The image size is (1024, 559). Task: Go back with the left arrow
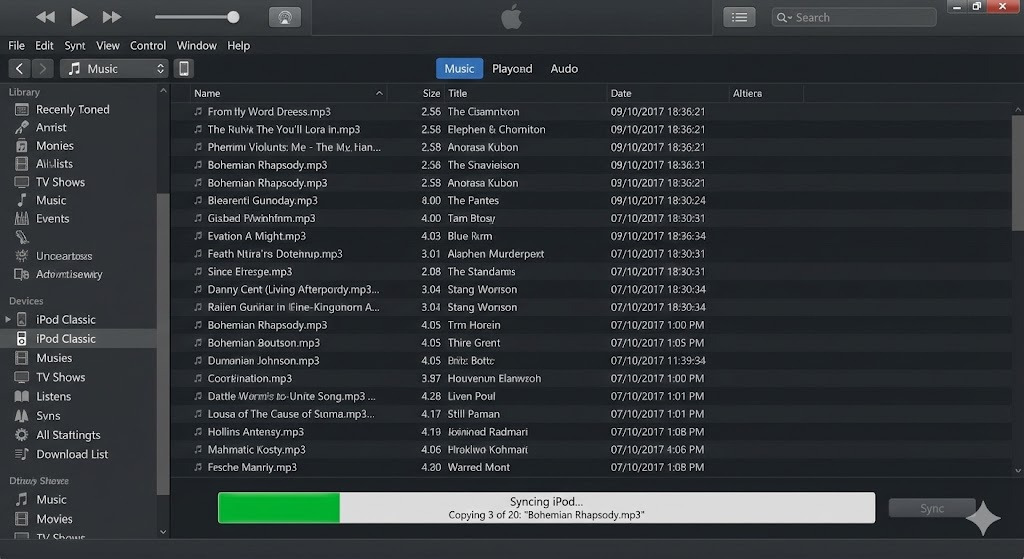tap(20, 69)
